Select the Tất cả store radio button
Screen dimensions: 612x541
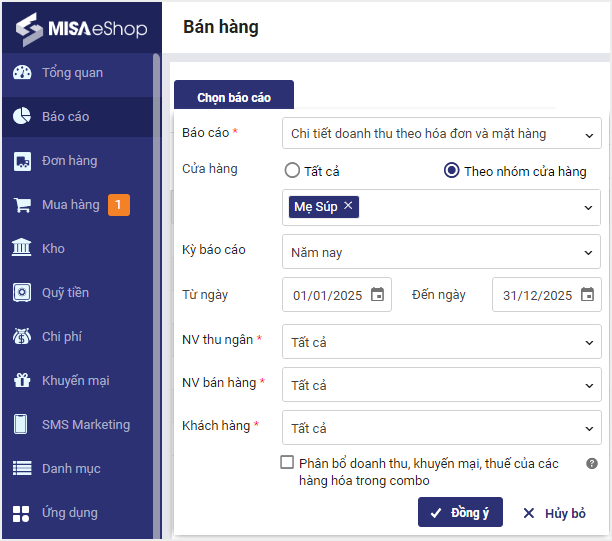(x=292, y=171)
